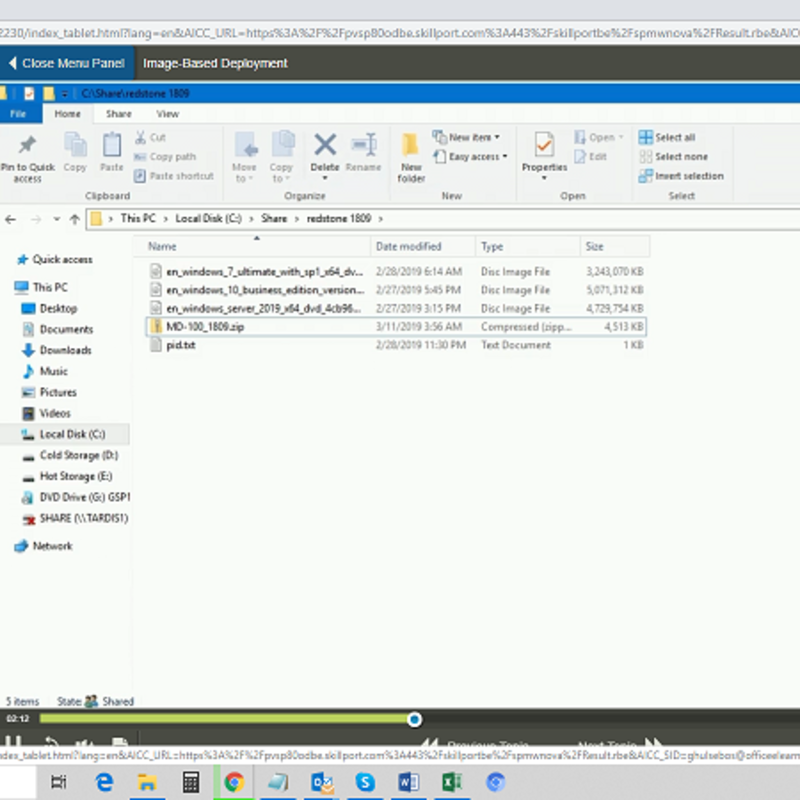The width and height of the screenshot is (800, 800).
Task: Click the Explorer forward arrow
Action: [x=36, y=219]
